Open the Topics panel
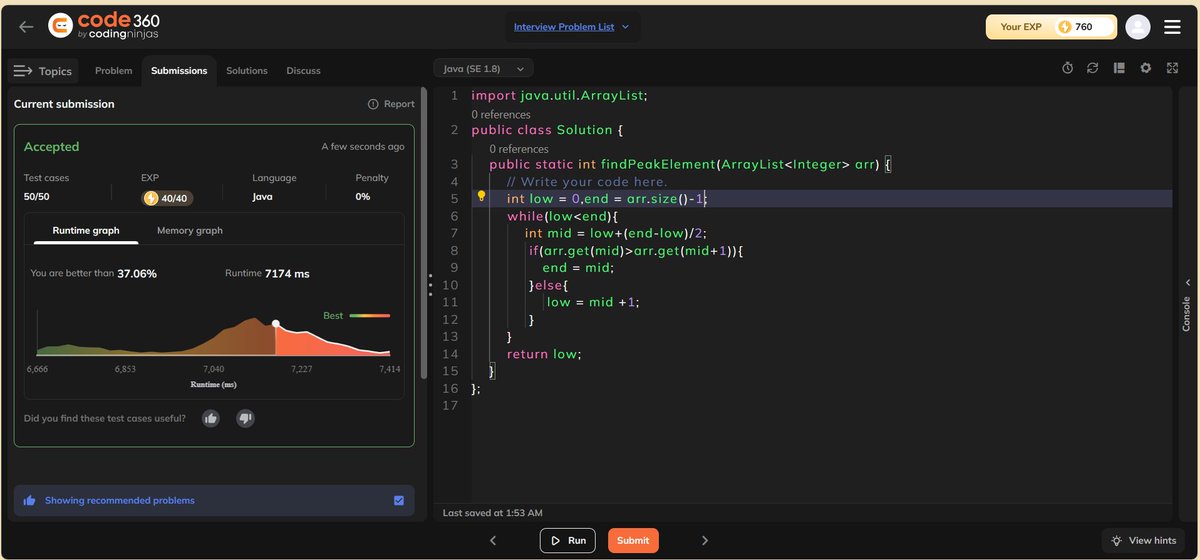 [x=43, y=71]
